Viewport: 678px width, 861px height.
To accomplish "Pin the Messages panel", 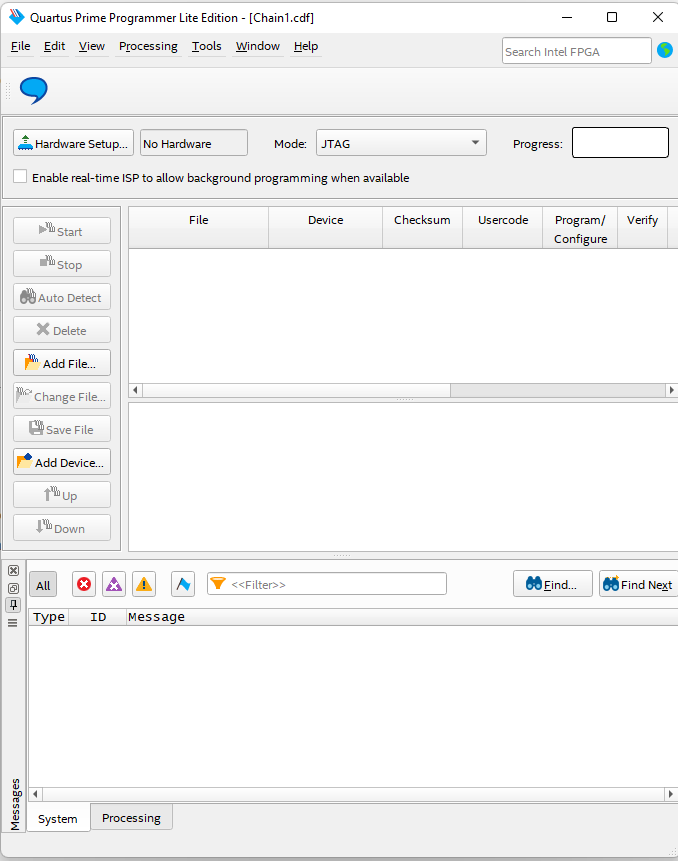I will [x=14, y=605].
